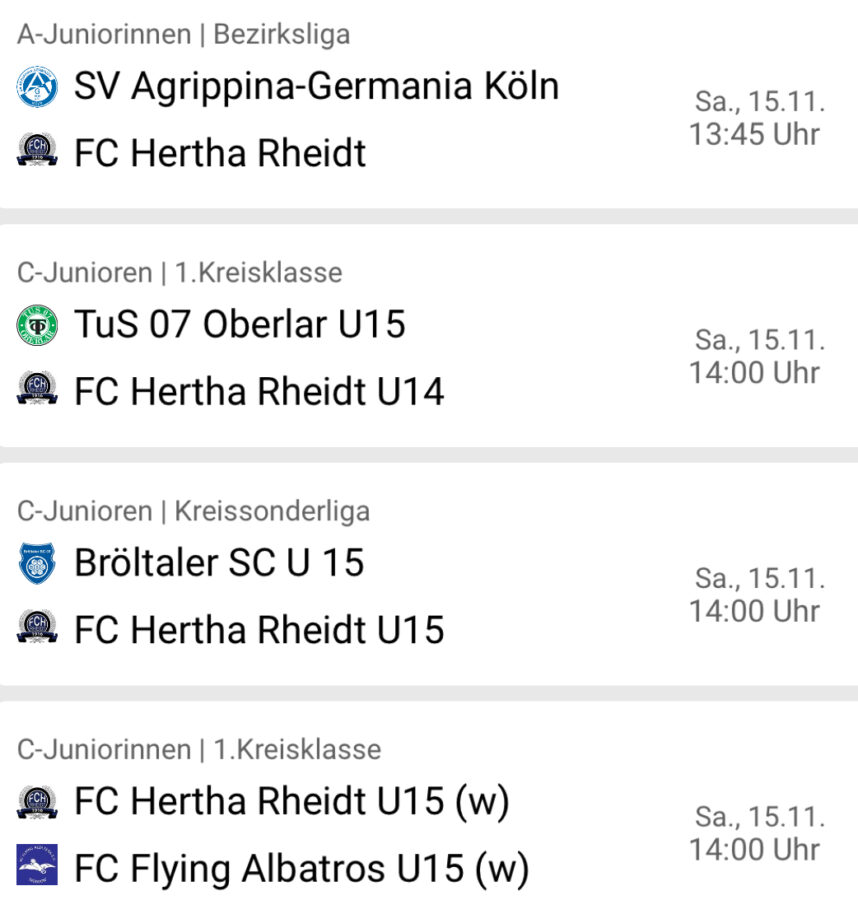Screen dimensions: 858x914
Task: Click SV Agrippina-Germania Köln club crest
Action: [x=38, y=87]
